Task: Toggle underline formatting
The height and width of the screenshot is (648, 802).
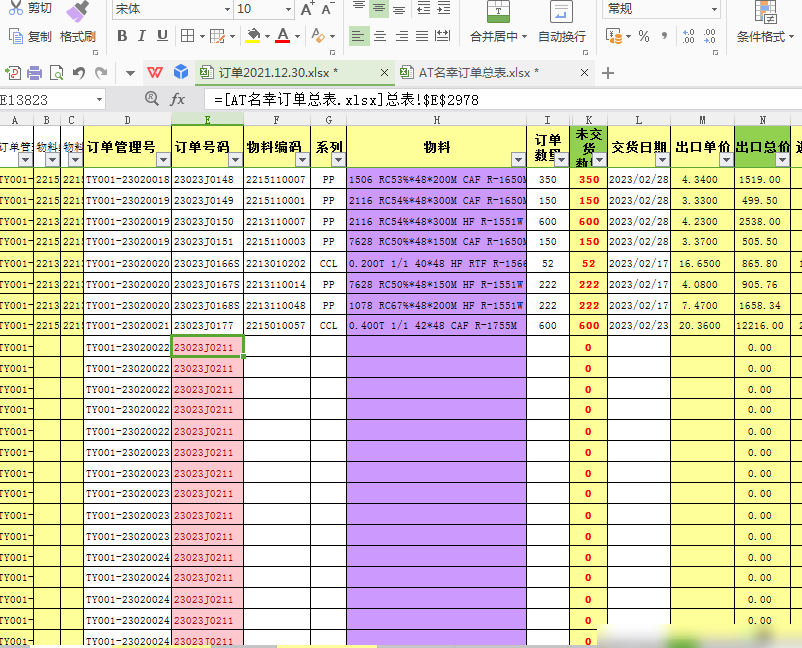Action: point(162,36)
